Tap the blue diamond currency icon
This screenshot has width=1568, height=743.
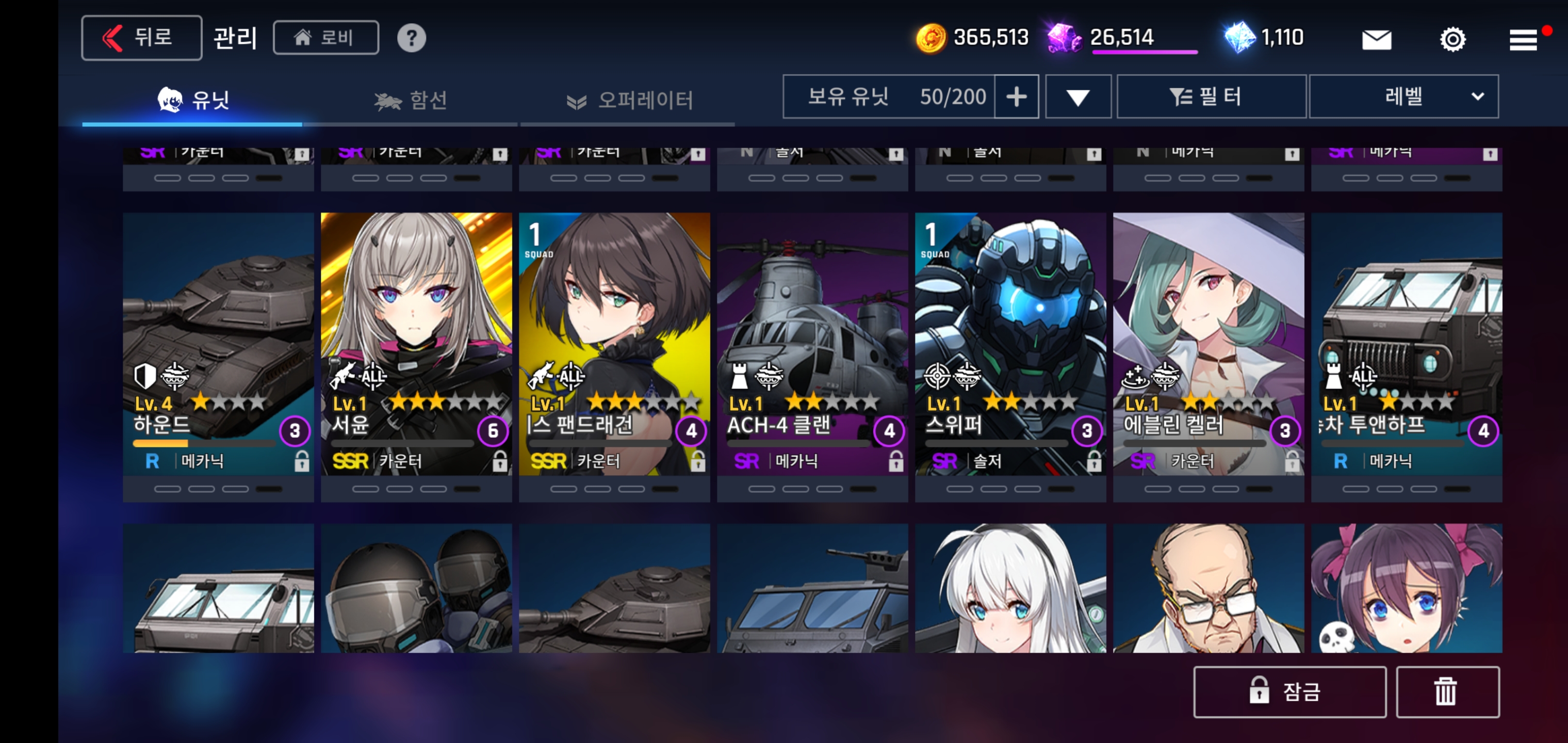point(1239,38)
